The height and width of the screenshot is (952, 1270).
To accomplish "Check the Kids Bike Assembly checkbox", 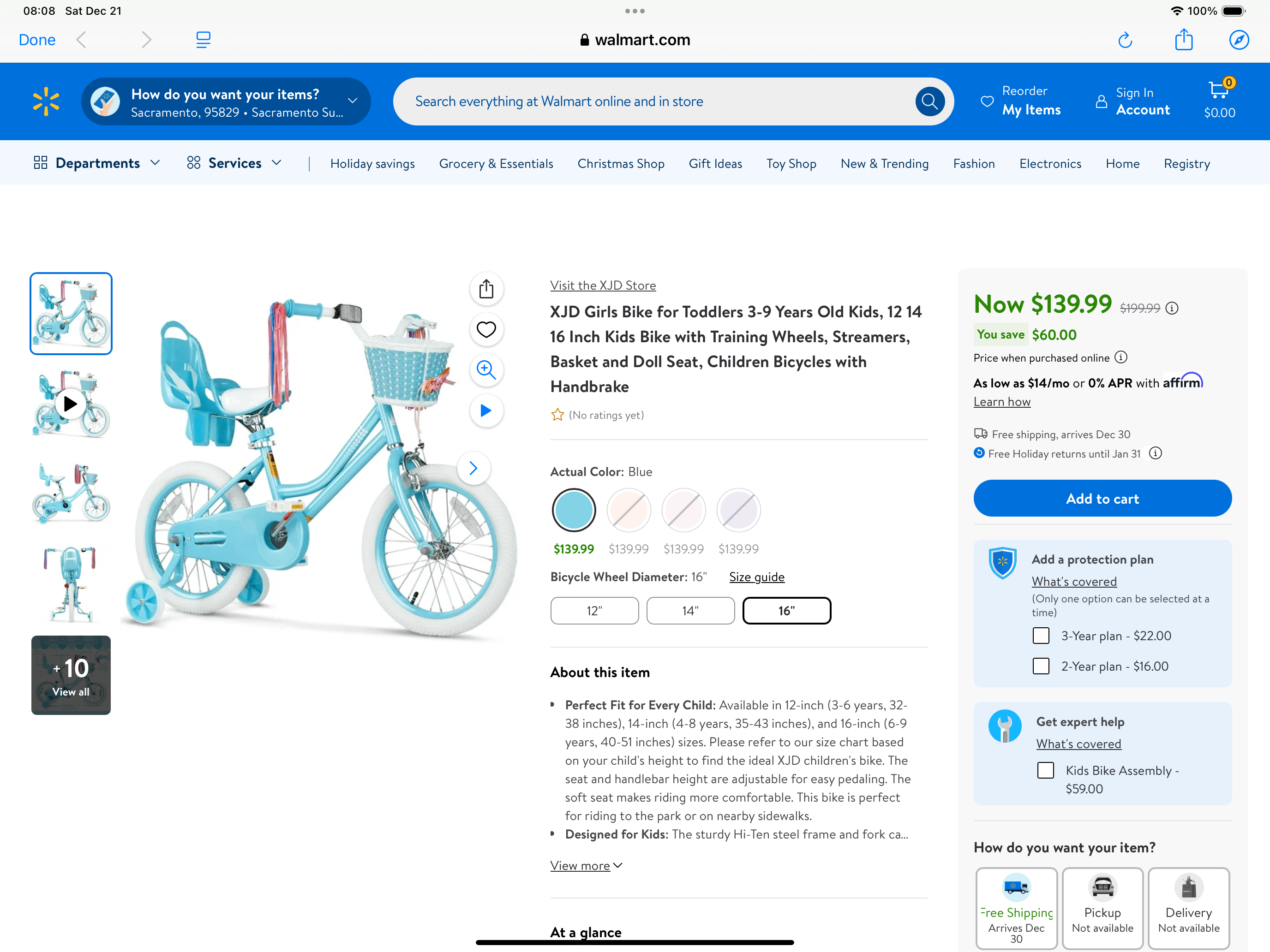I will pos(1045,770).
